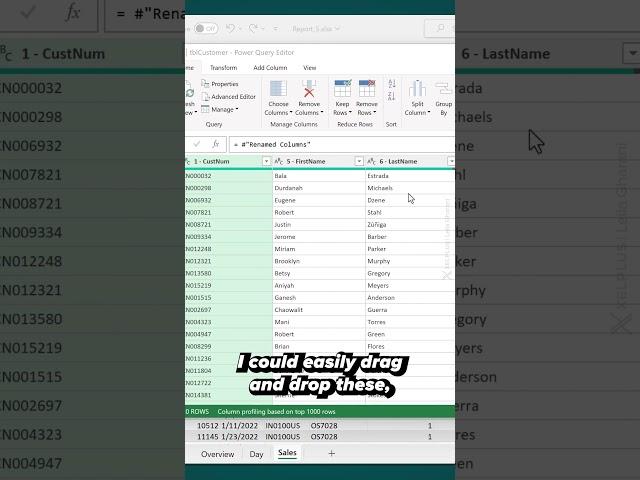640x480 pixels.
Task: Open the CustNum column filter dropdown
Action: click(266, 161)
